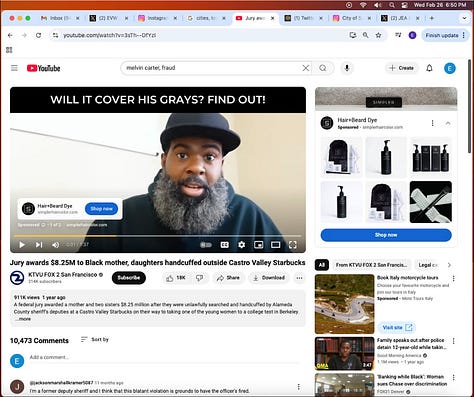Open macOS Spotlight search
This screenshot has height=397, width=474.
tap(392, 5)
